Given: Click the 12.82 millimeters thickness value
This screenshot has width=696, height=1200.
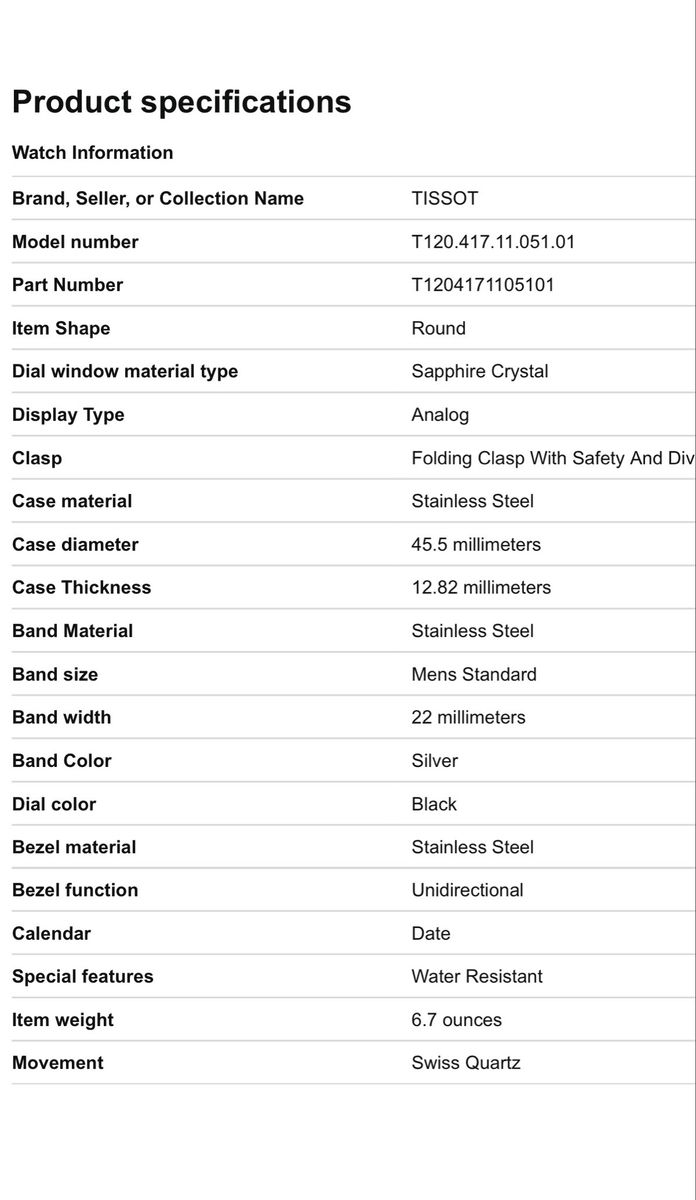Looking at the screenshot, I should 481,588.
